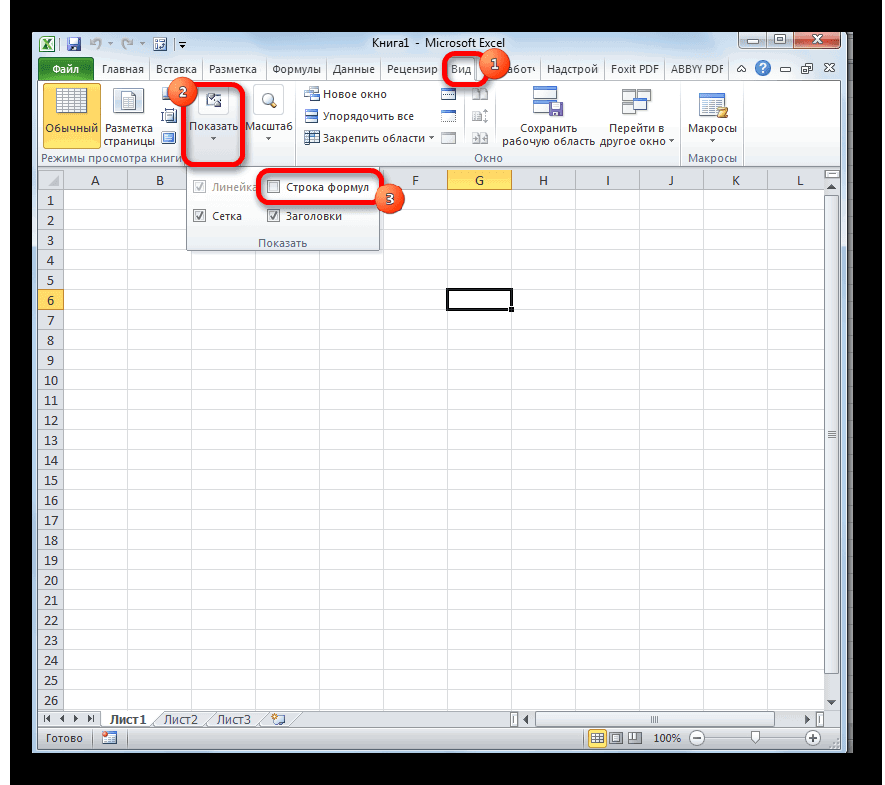Click the macro record icon in status bar
Screen dimensions: 885x785
click(109, 738)
